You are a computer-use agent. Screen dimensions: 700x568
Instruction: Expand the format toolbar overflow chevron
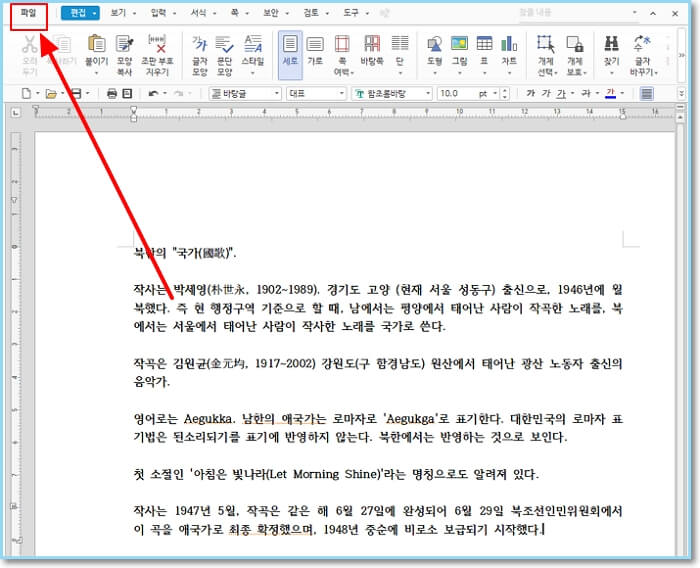coord(681,93)
